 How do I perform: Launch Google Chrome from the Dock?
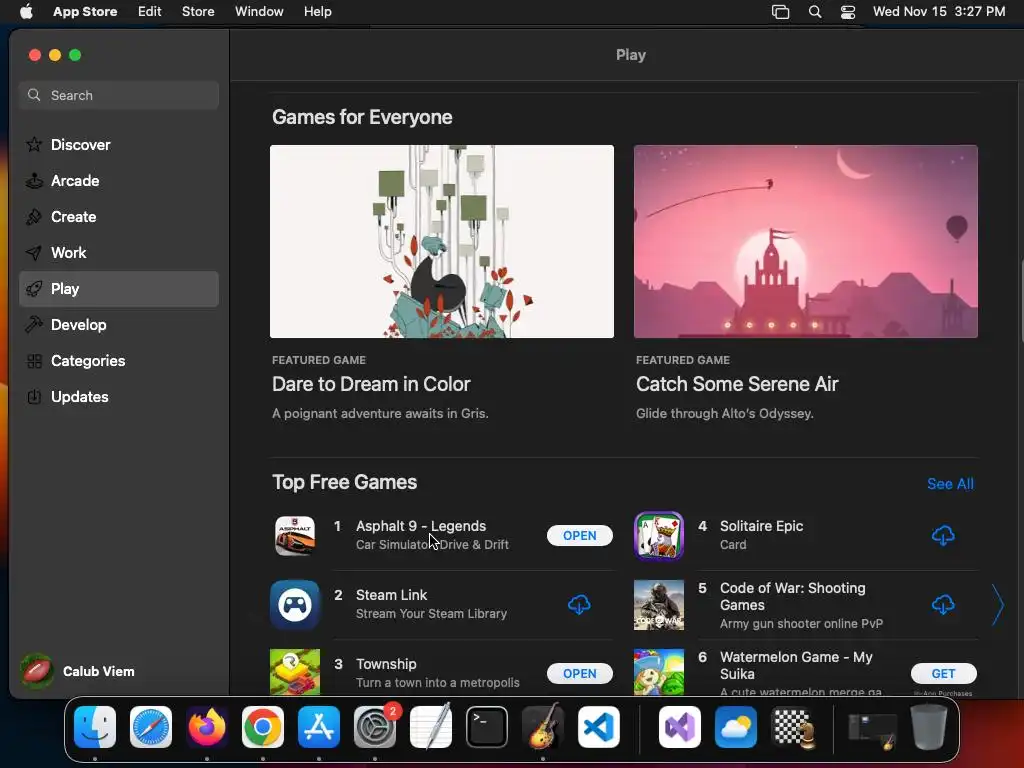pos(263,727)
